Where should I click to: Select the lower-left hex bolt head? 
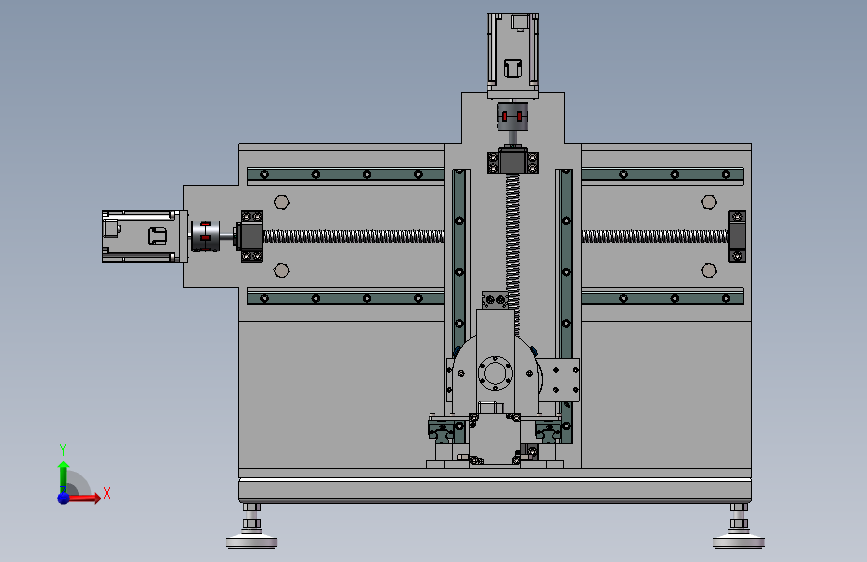[281, 270]
